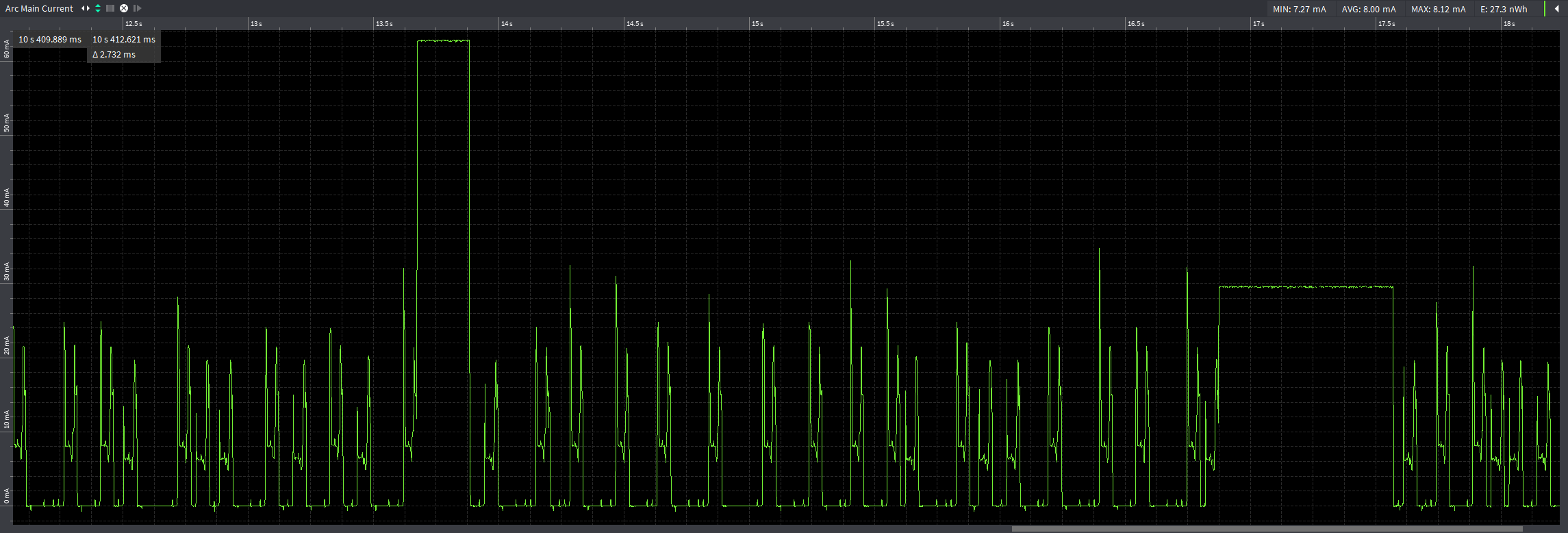Click the 30 mA label on current axis
The image size is (1568, 533).
coord(7,272)
